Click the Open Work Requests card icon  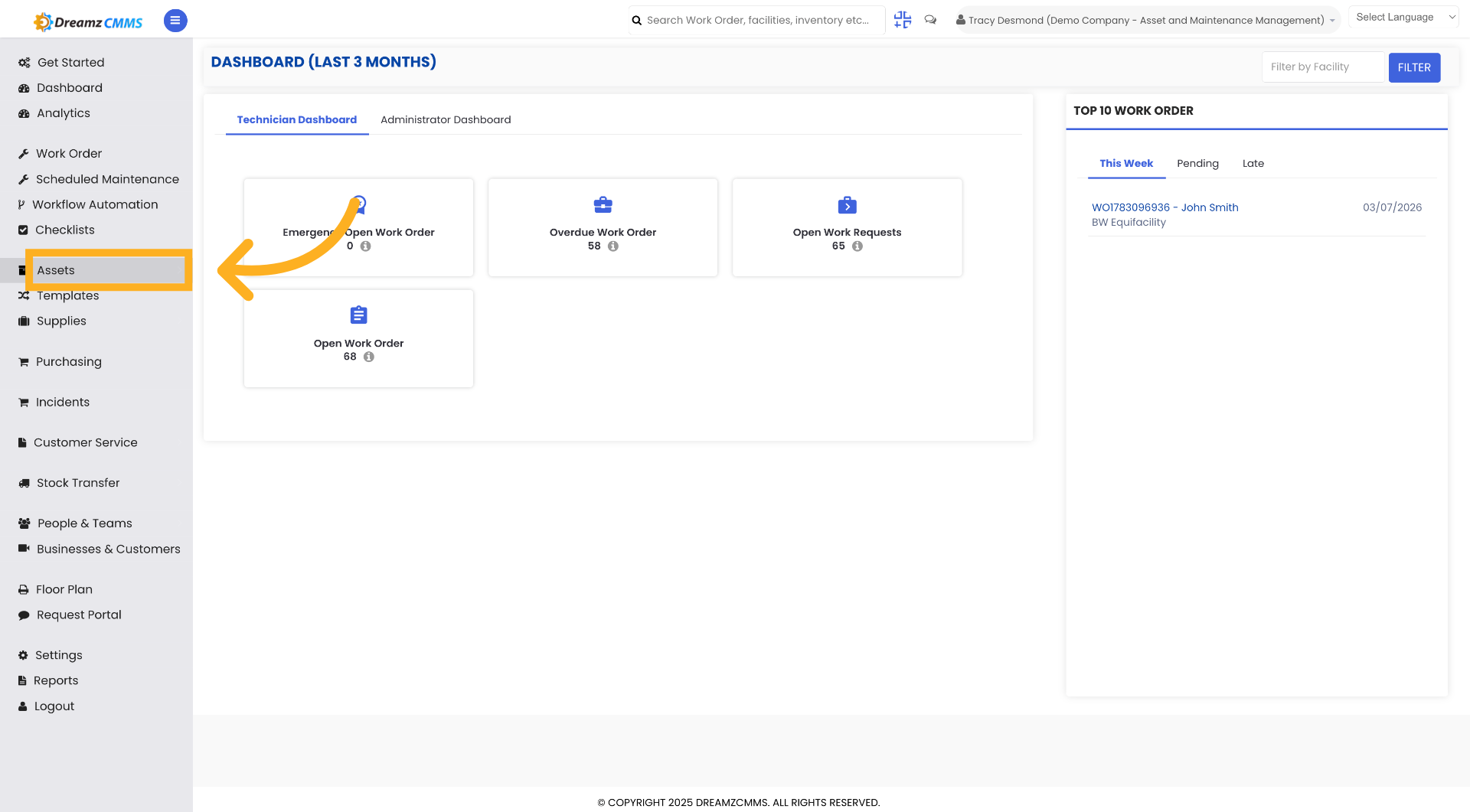[x=847, y=204]
